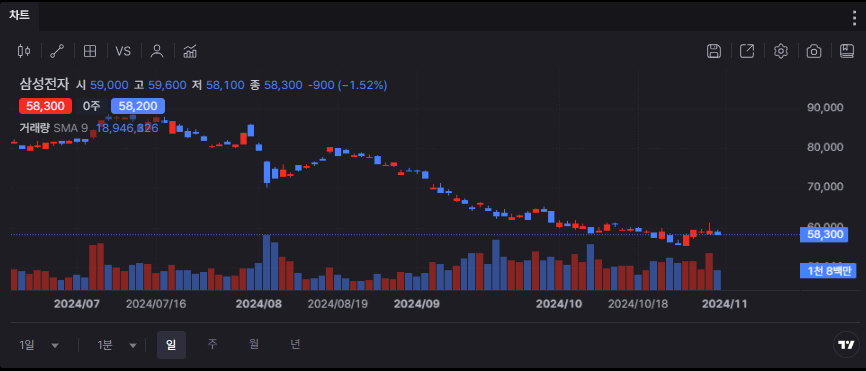Click the 시 59,000 open price value
Screen dimensions: 866x371
tap(102, 85)
